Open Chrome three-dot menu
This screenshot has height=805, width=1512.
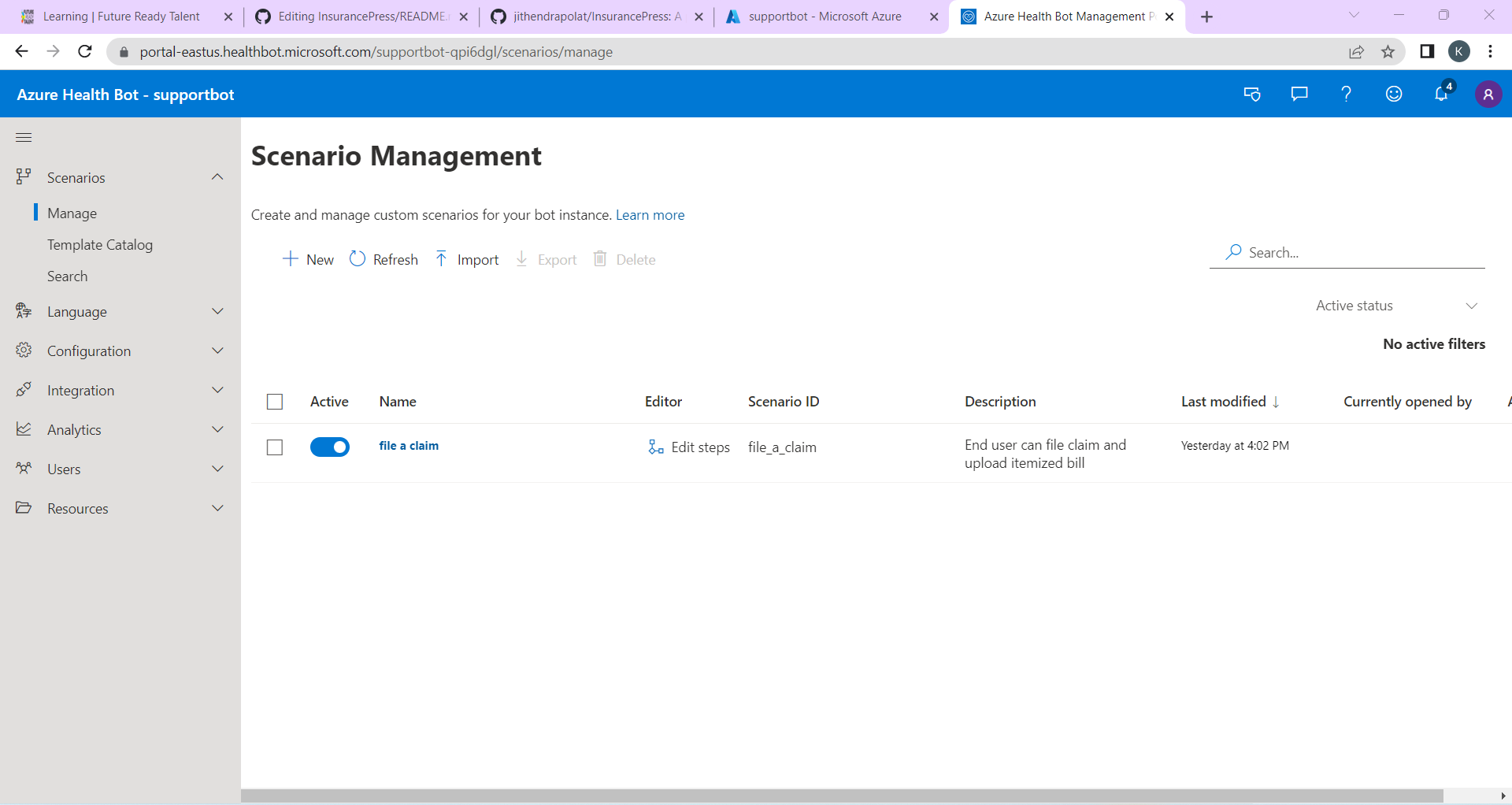[1491, 52]
